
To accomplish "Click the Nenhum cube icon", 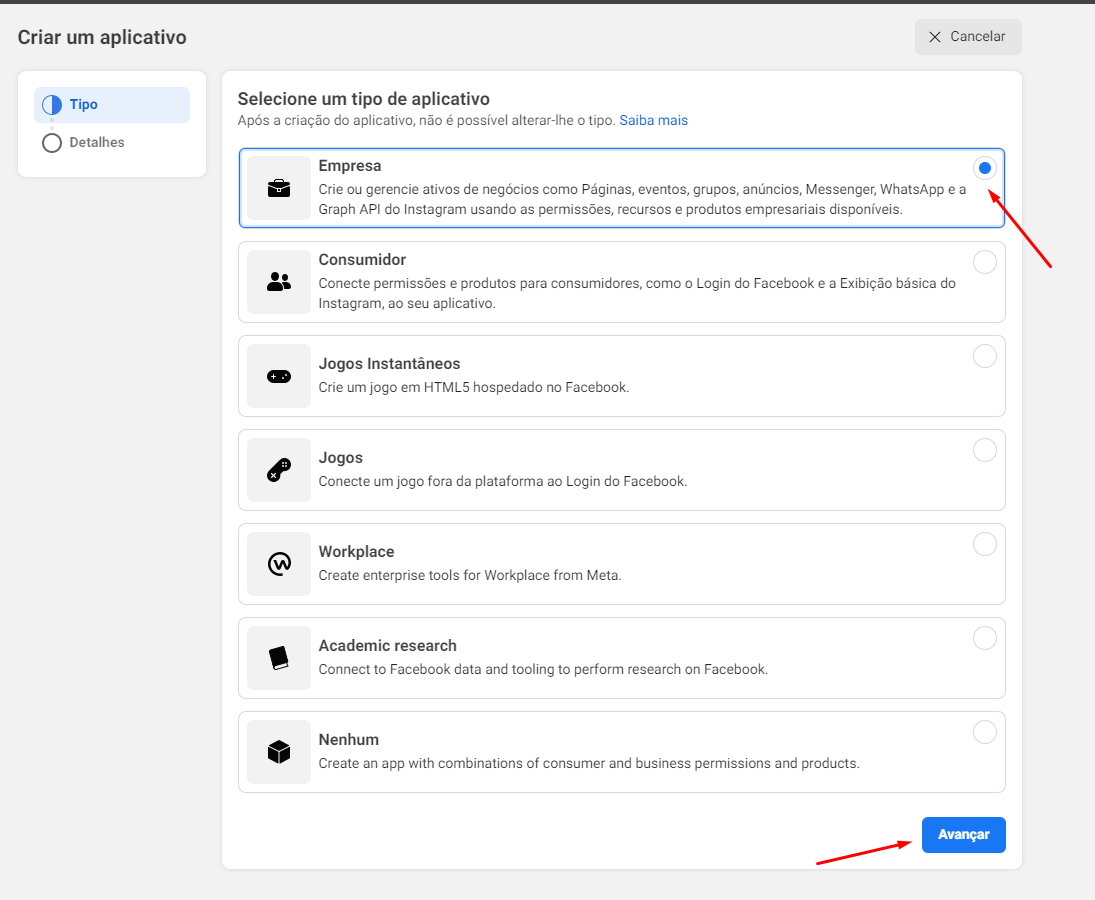I will (279, 752).
